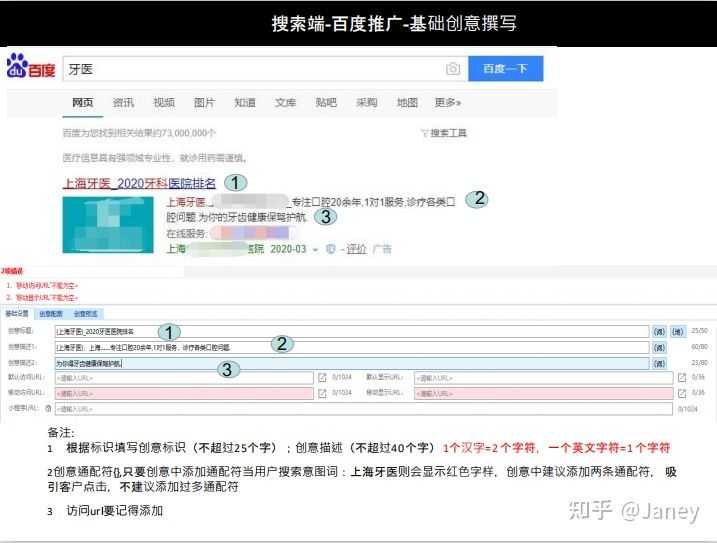717x543 pixels.
Task: Open the last tab of the creative editor
Action: click(x=86, y=314)
